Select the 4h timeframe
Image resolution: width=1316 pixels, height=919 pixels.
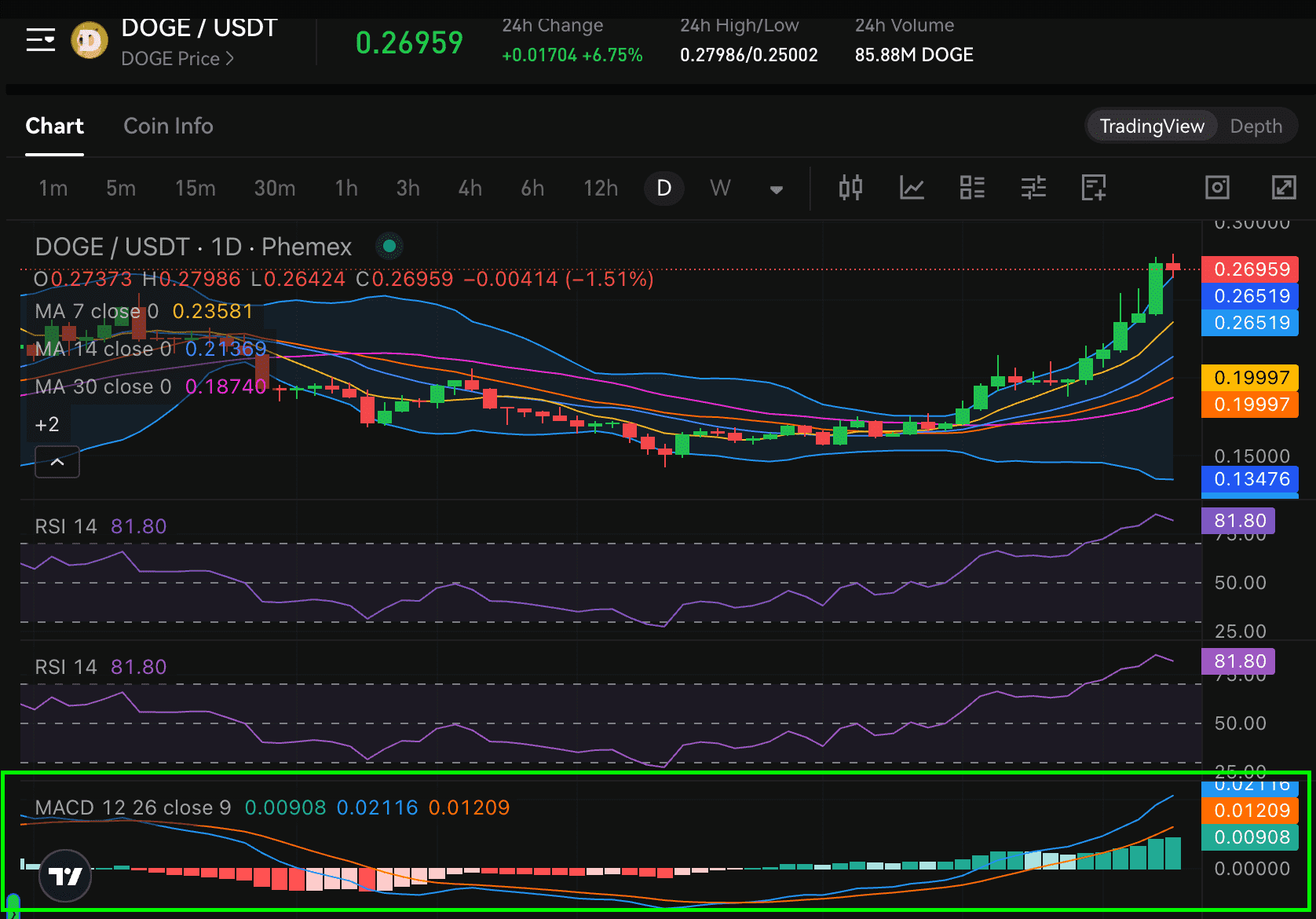click(x=470, y=189)
